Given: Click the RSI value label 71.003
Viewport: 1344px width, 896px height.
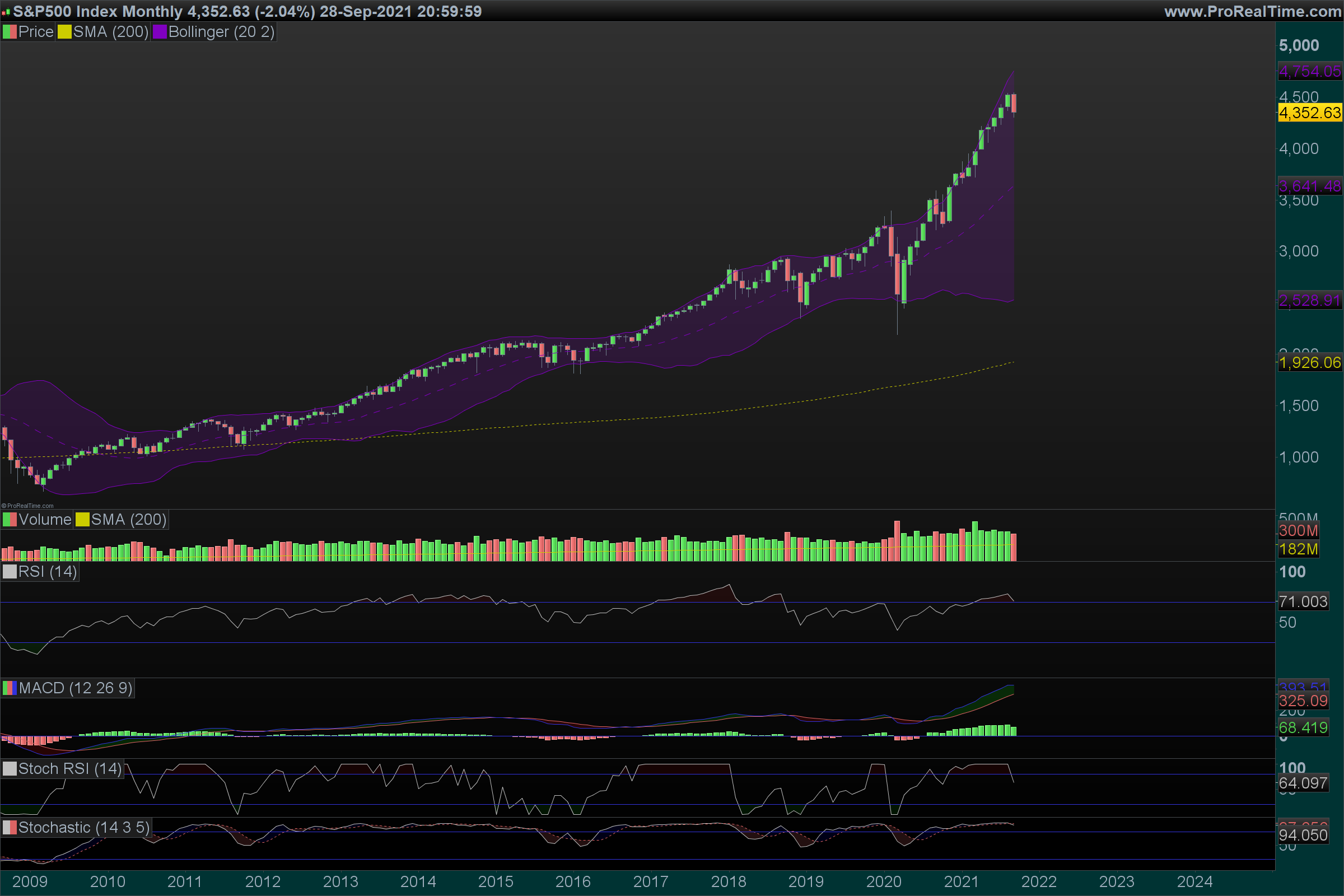Looking at the screenshot, I should pyautogui.click(x=1303, y=601).
